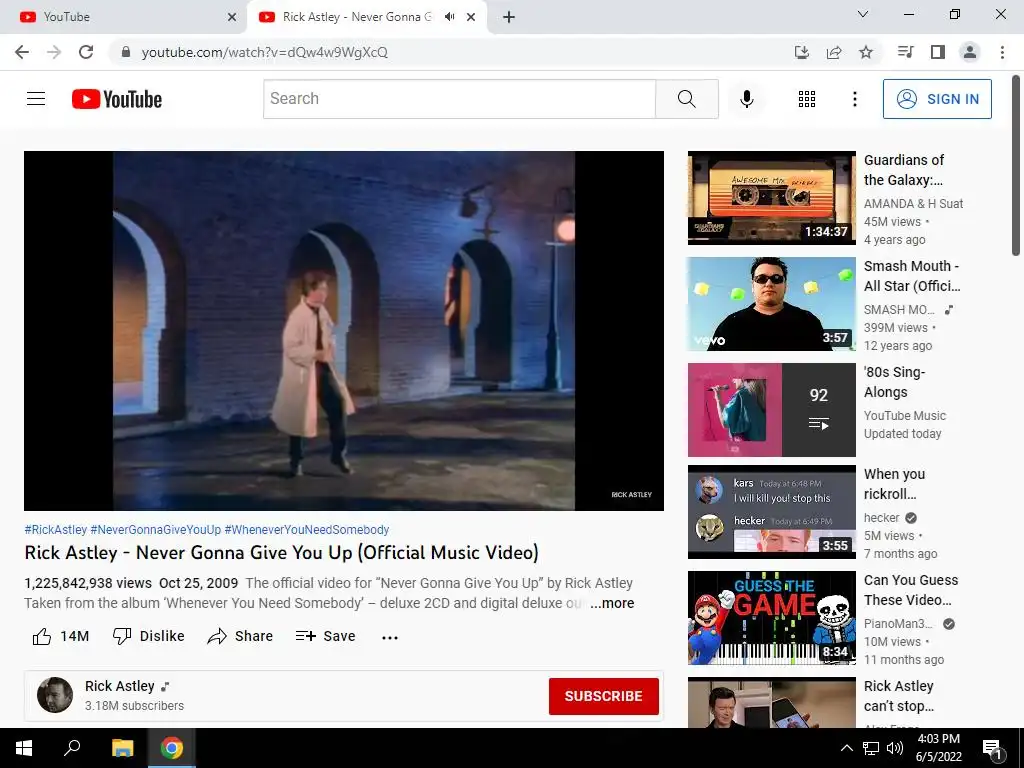1024x768 pixels.
Task: Go back in Chrome
Action: pyautogui.click(x=22, y=52)
